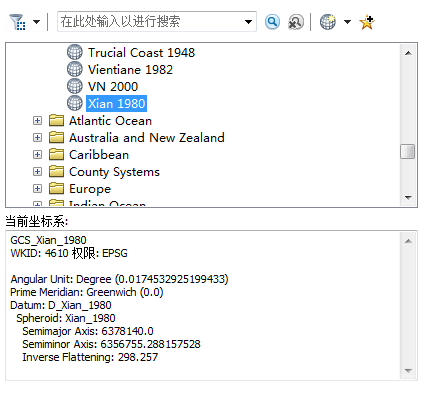Click the tree list scrollbar thumb
The width and height of the screenshot is (426, 393).
pyautogui.click(x=408, y=152)
